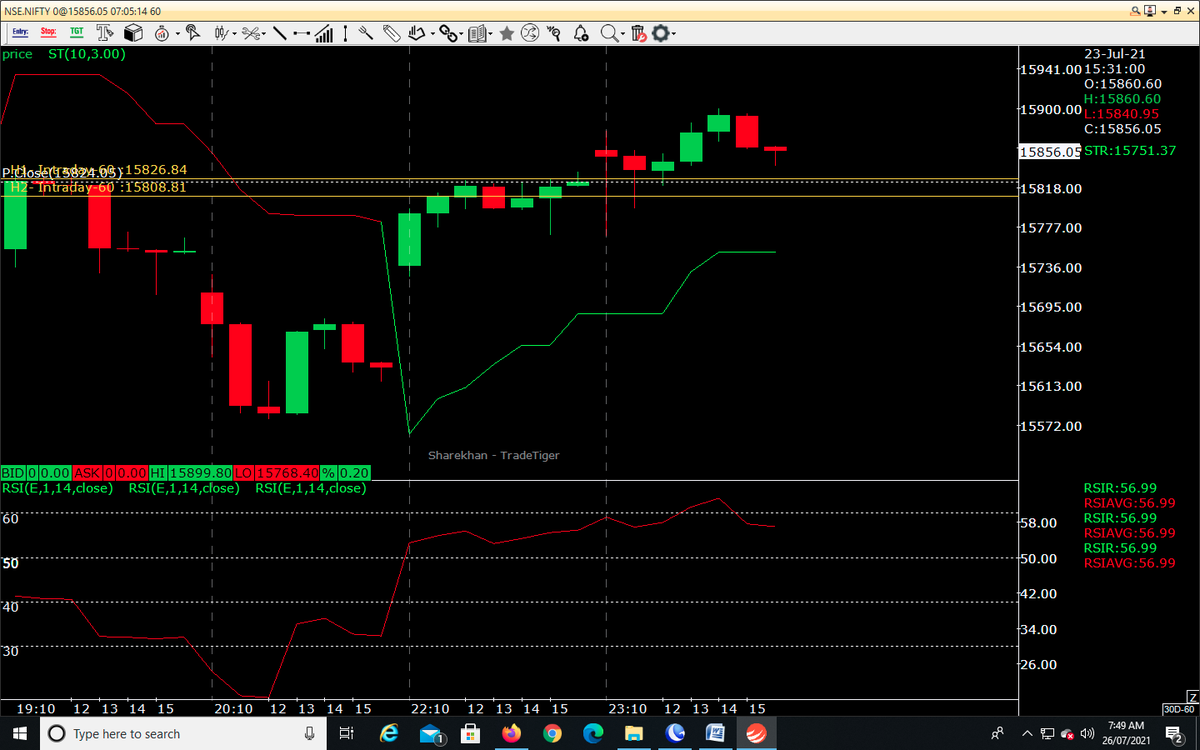Expand the chain link dropdown arrow

click(461, 33)
